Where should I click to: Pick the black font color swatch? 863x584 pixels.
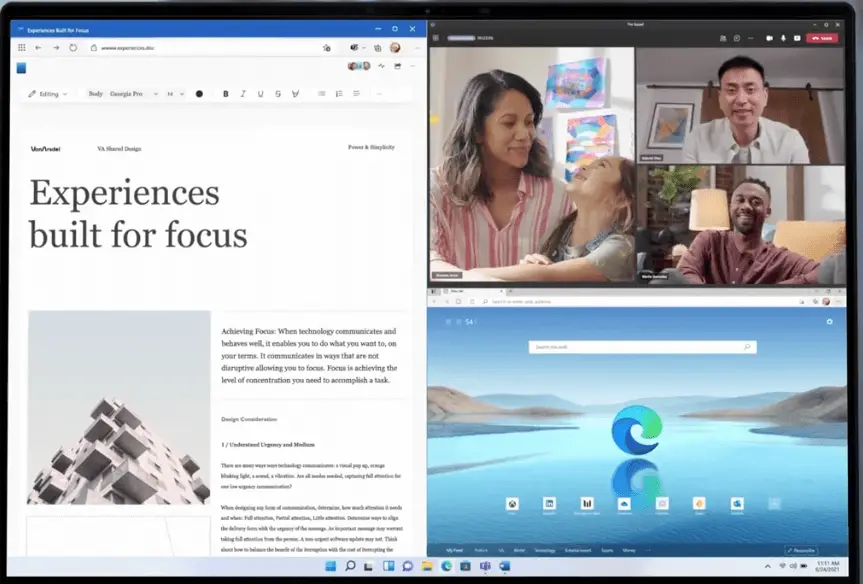[199, 94]
